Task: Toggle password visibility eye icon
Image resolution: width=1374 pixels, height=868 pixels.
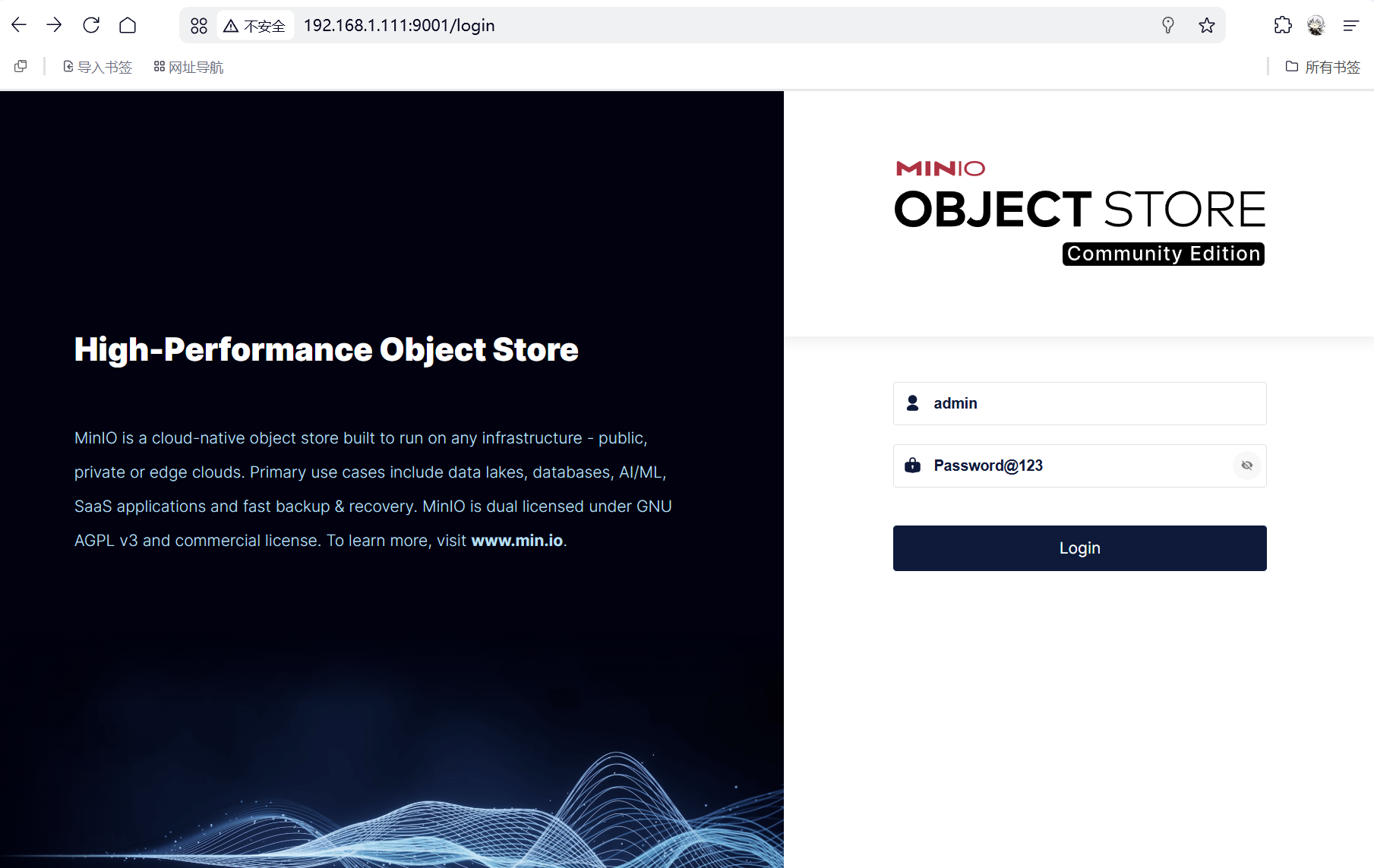Action: coord(1246,466)
